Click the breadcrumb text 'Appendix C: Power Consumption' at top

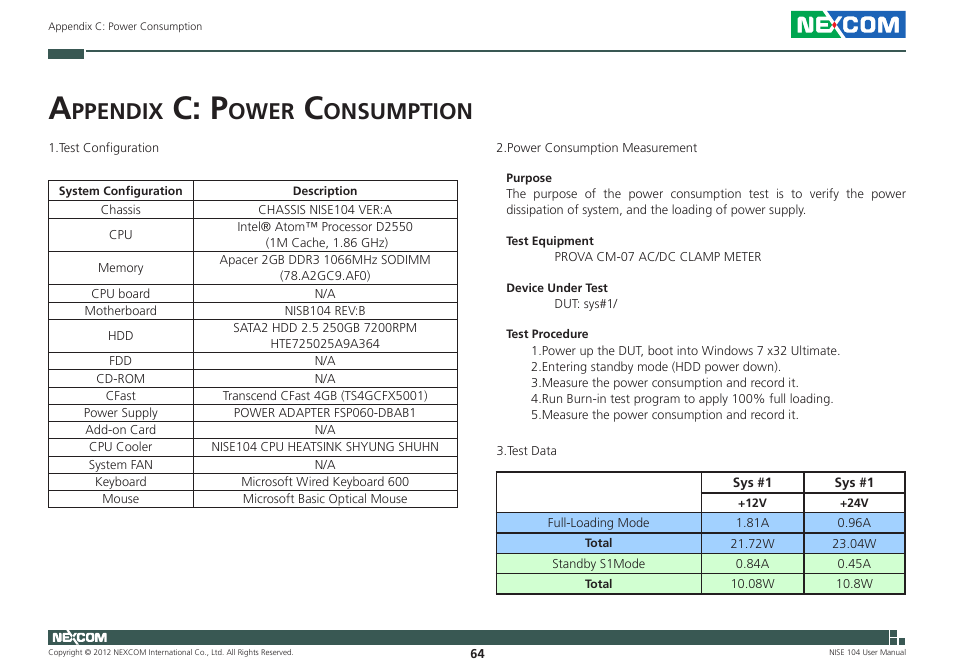click(125, 26)
